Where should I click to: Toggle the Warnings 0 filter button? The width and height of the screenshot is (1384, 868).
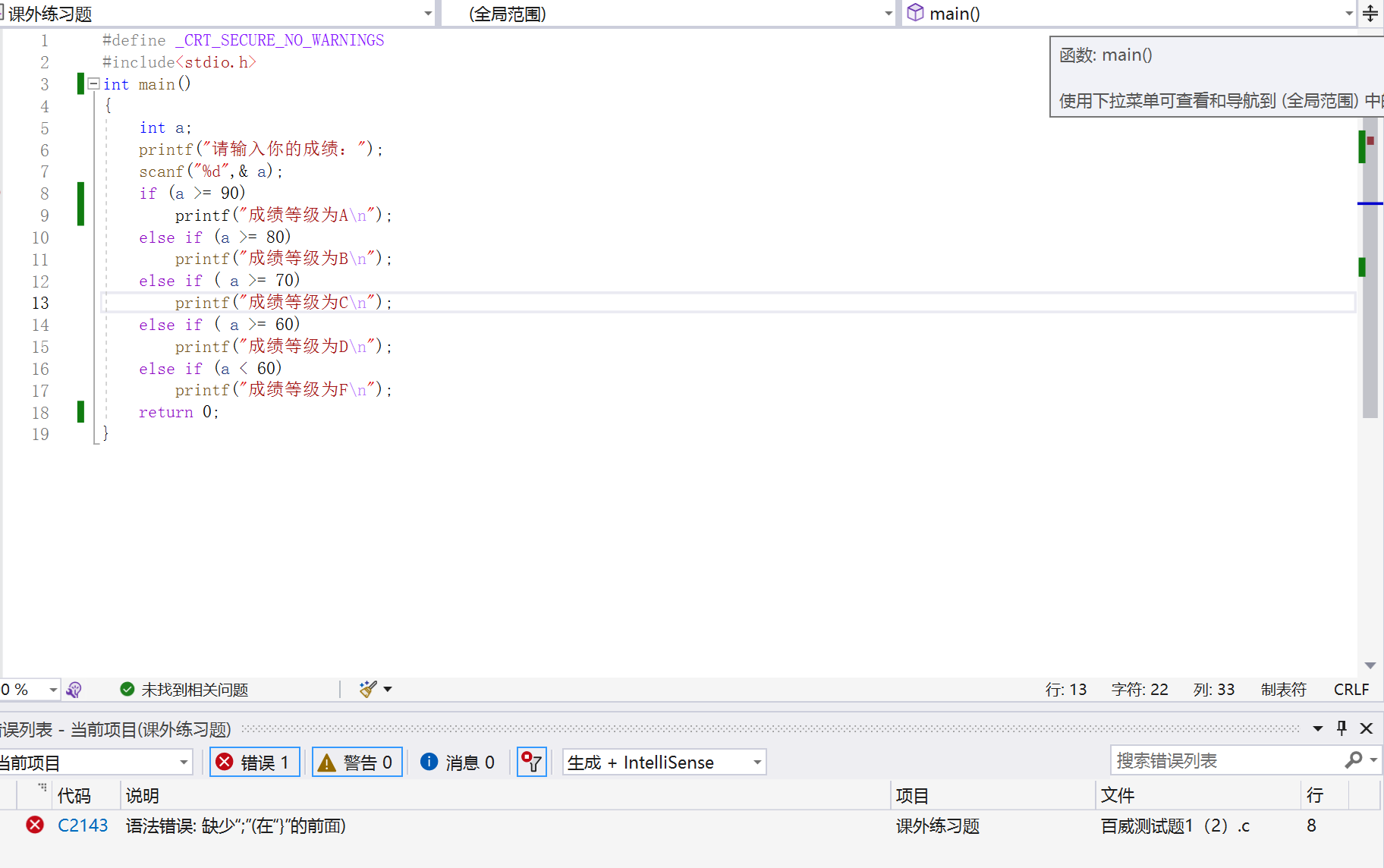(x=357, y=762)
